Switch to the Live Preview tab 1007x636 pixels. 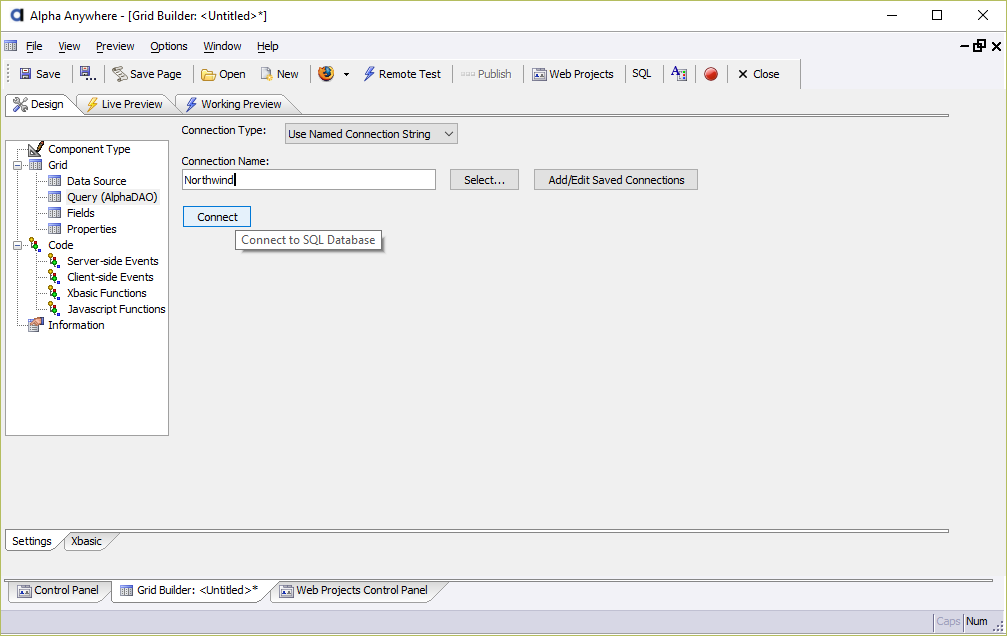coord(125,104)
